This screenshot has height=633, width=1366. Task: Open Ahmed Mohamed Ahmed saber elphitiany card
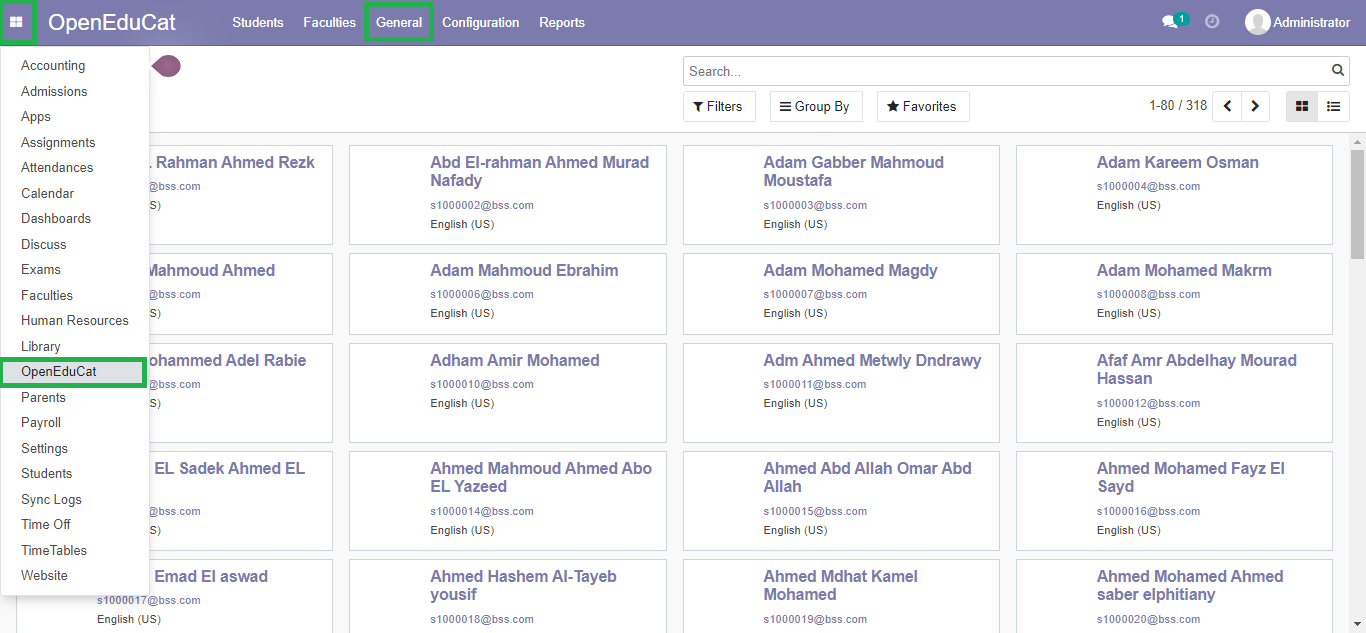[x=1174, y=596]
